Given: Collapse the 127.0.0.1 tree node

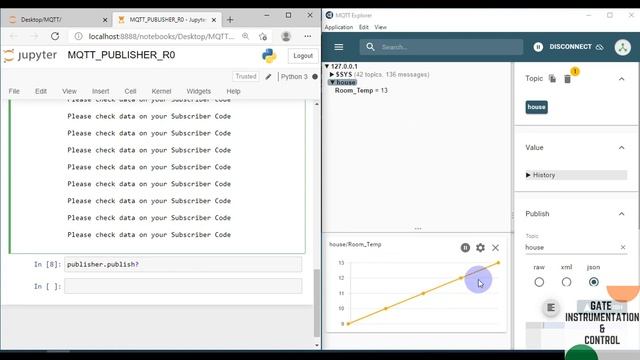Looking at the screenshot, I should 327,66.
